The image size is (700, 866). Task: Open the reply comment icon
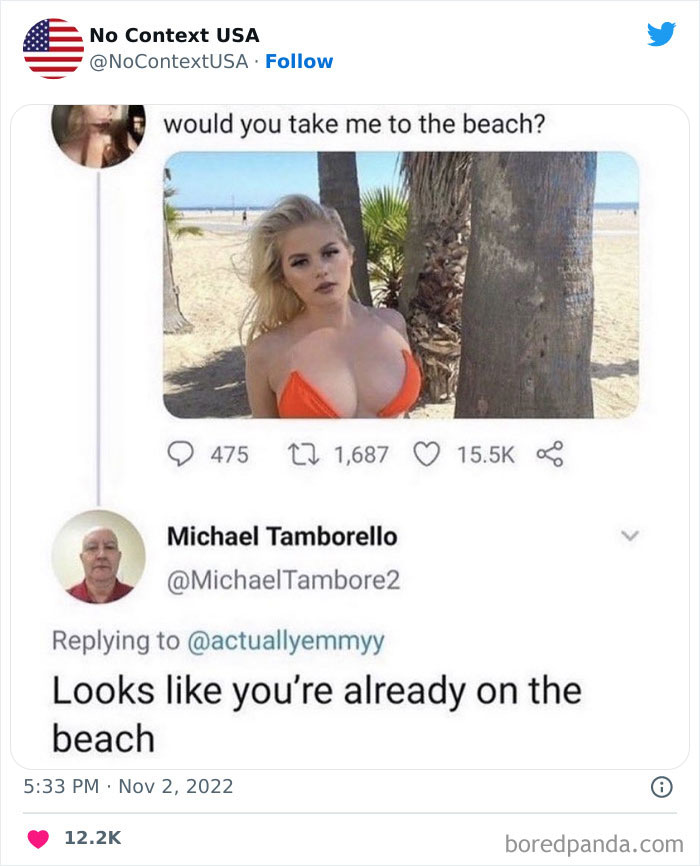pos(180,455)
